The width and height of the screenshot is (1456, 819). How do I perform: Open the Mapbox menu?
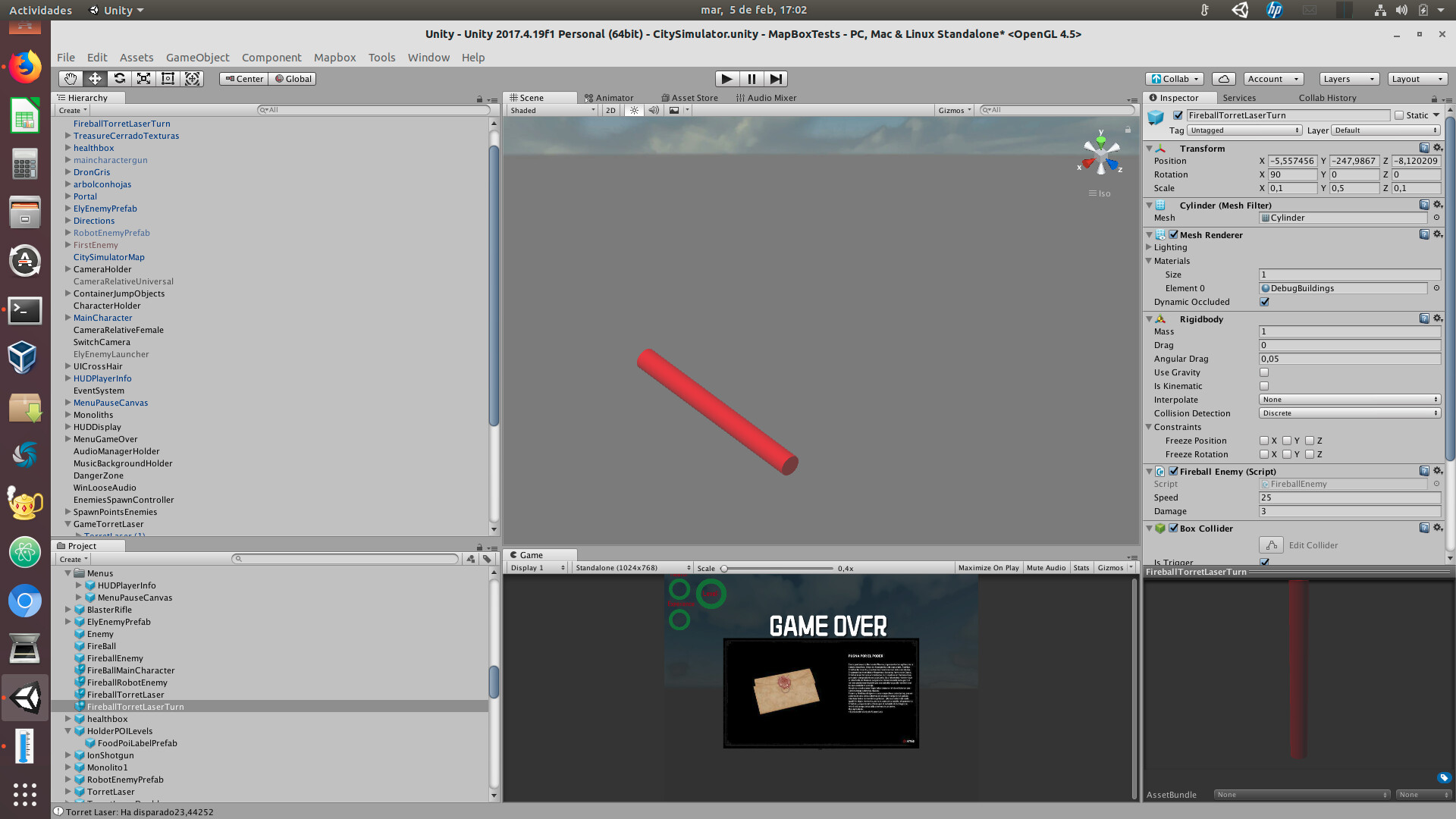334,58
